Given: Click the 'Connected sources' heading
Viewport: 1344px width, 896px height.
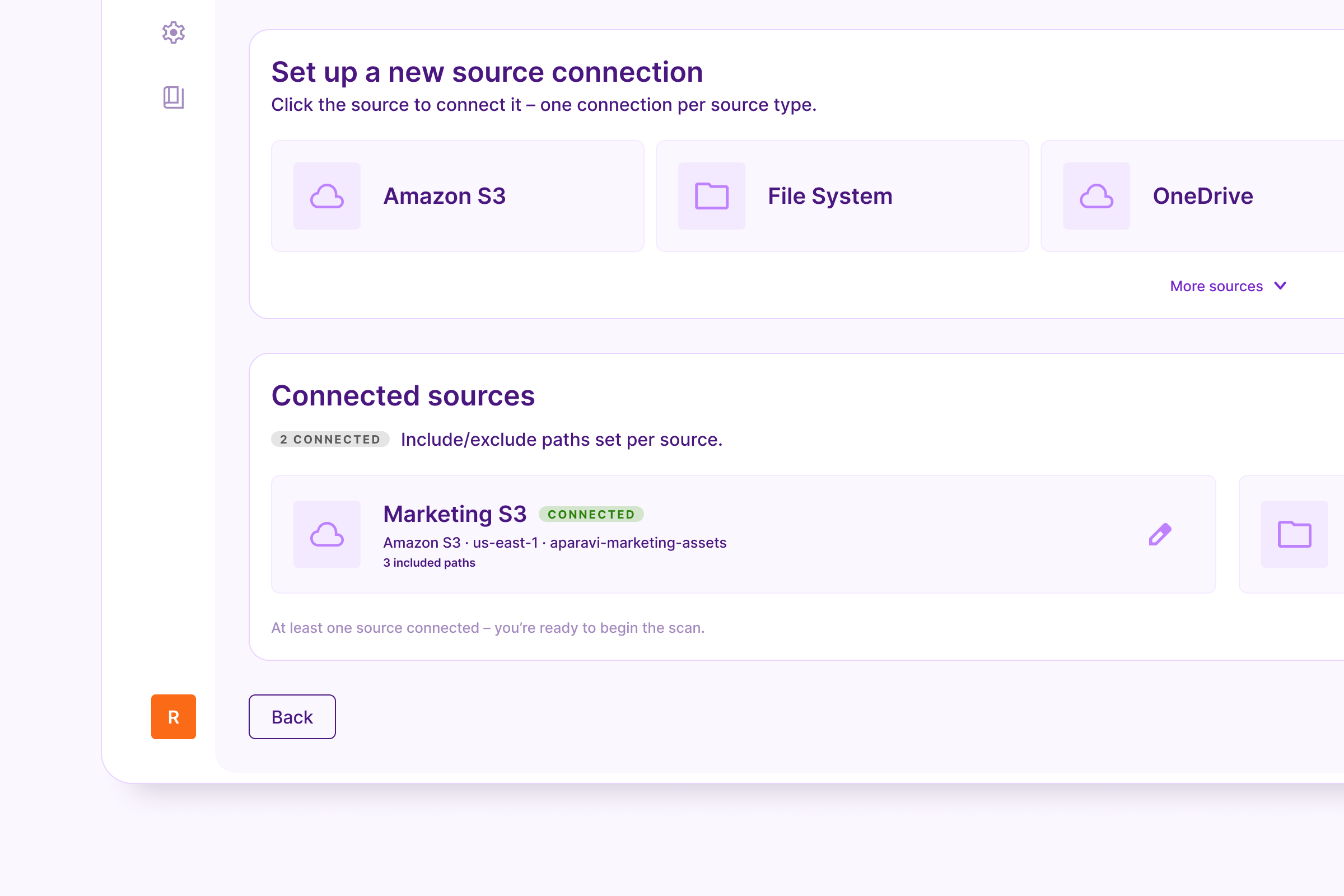Looking at the screenshot, I should click(x=403, y=395).
